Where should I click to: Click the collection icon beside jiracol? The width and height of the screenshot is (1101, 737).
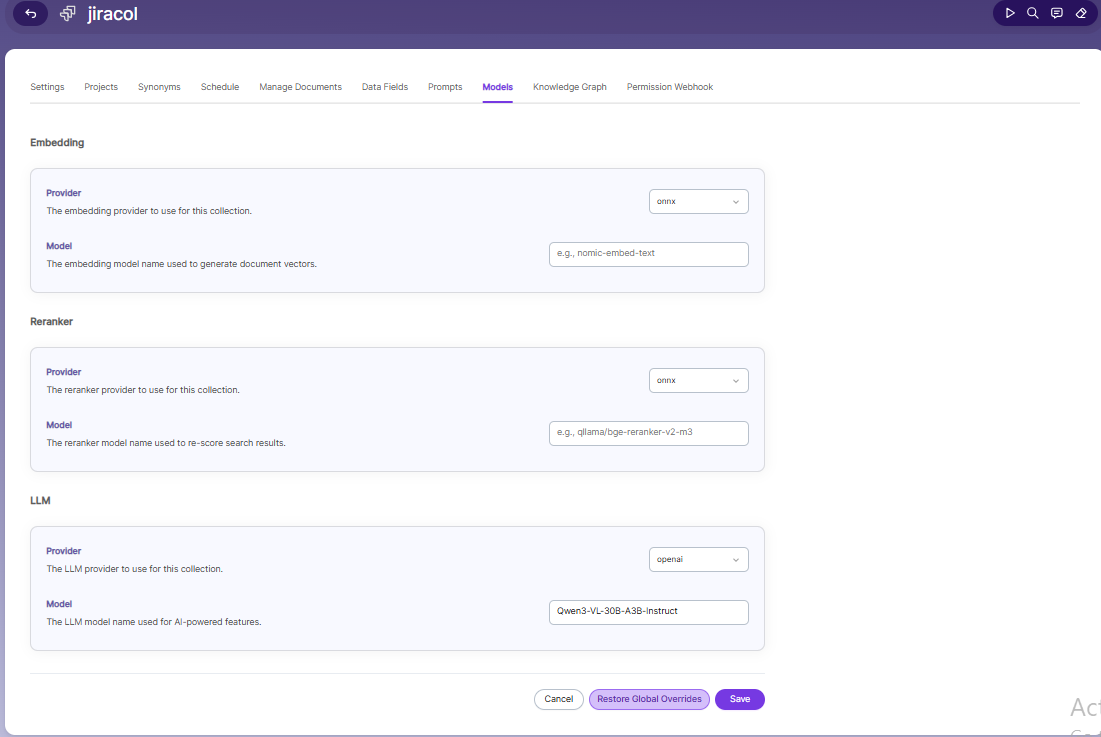[67, 13]
